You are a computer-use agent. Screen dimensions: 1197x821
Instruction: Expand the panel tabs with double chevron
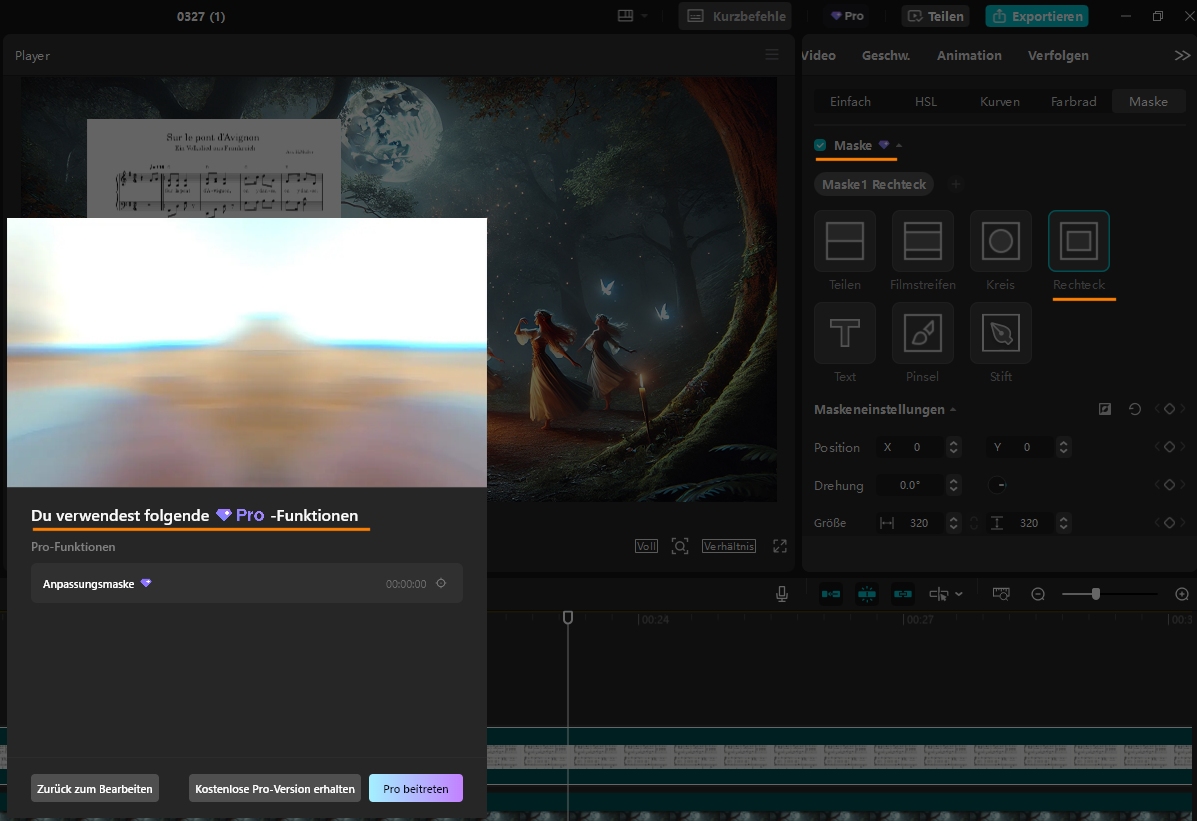click(1182, 55)
